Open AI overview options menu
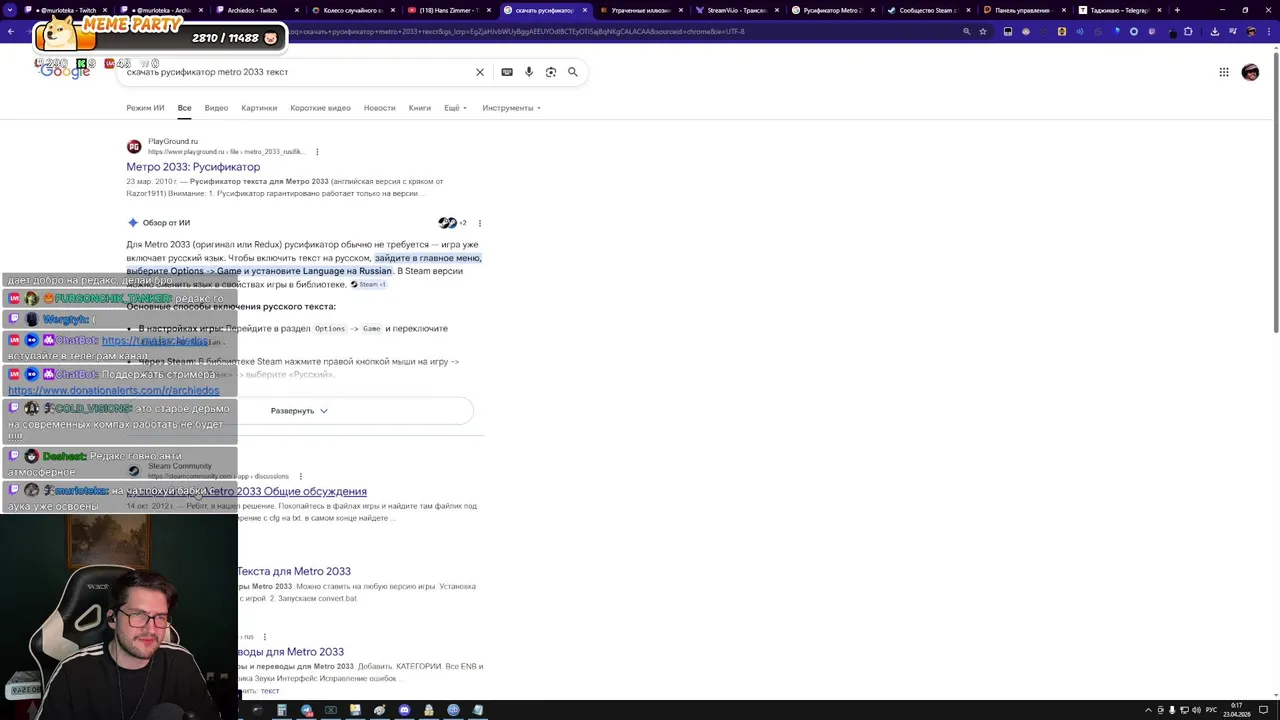Viewport: 1280px width, 720px height. [x=479, y=223]
